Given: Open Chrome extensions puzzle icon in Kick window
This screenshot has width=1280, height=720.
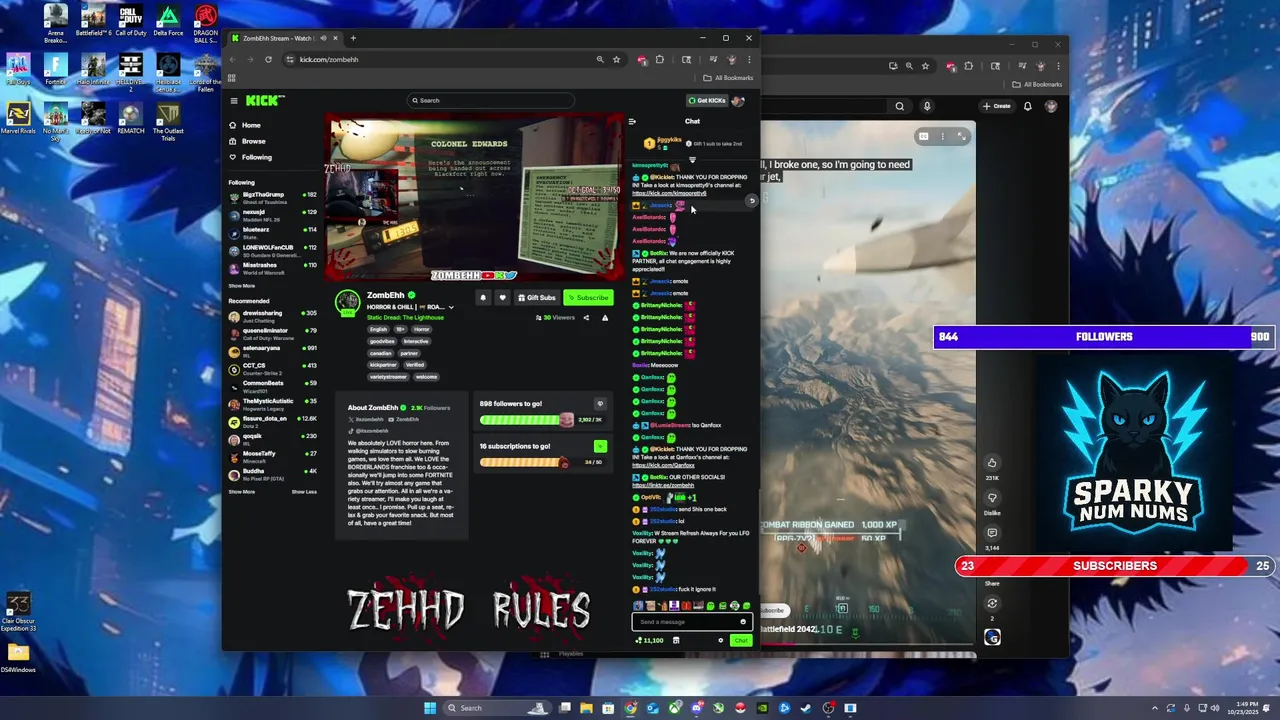Looking at the screenshot, I should click(x=659, y=59).
